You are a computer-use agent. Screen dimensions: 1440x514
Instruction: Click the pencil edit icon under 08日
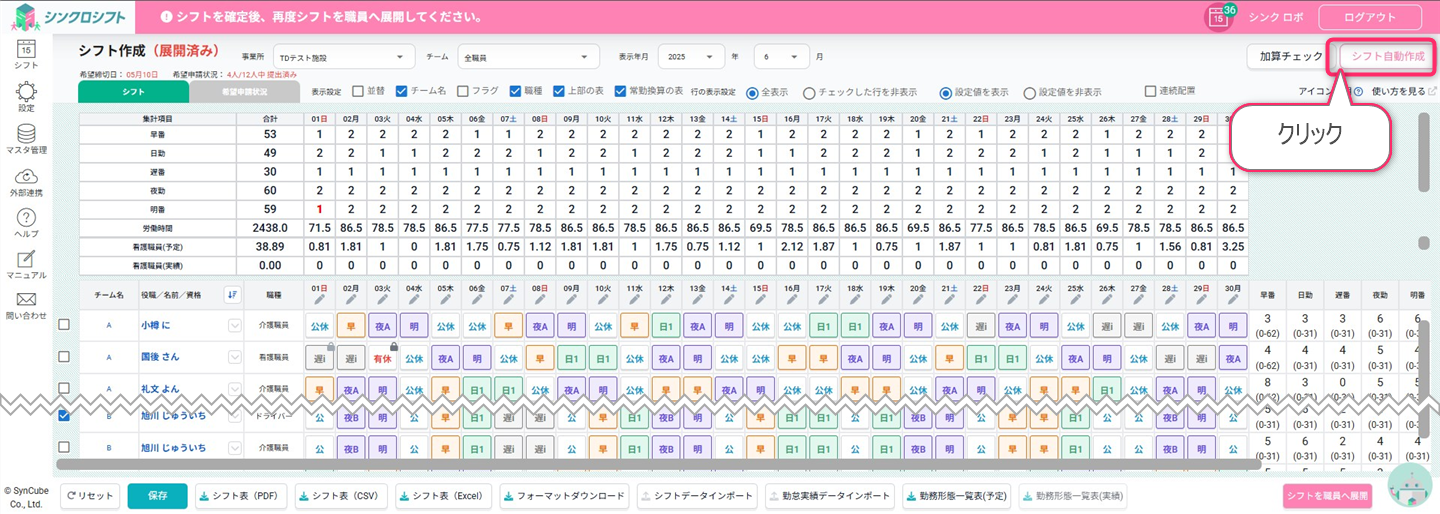(x=540, y=298)
